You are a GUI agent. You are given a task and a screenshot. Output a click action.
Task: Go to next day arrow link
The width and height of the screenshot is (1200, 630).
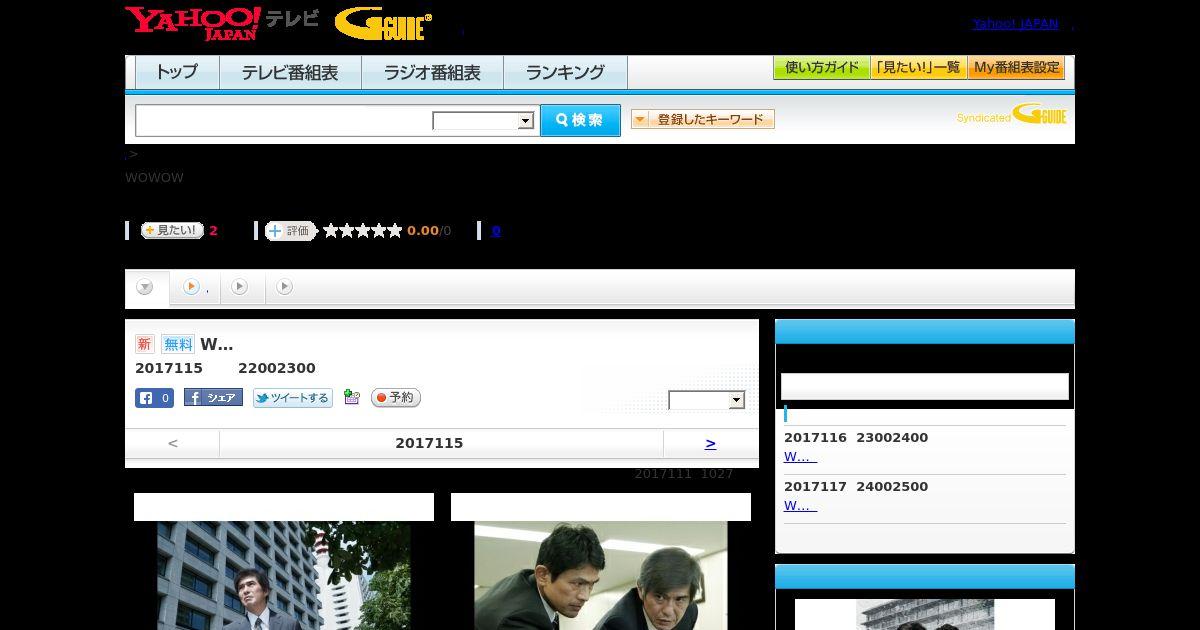(x=710, y=443)
